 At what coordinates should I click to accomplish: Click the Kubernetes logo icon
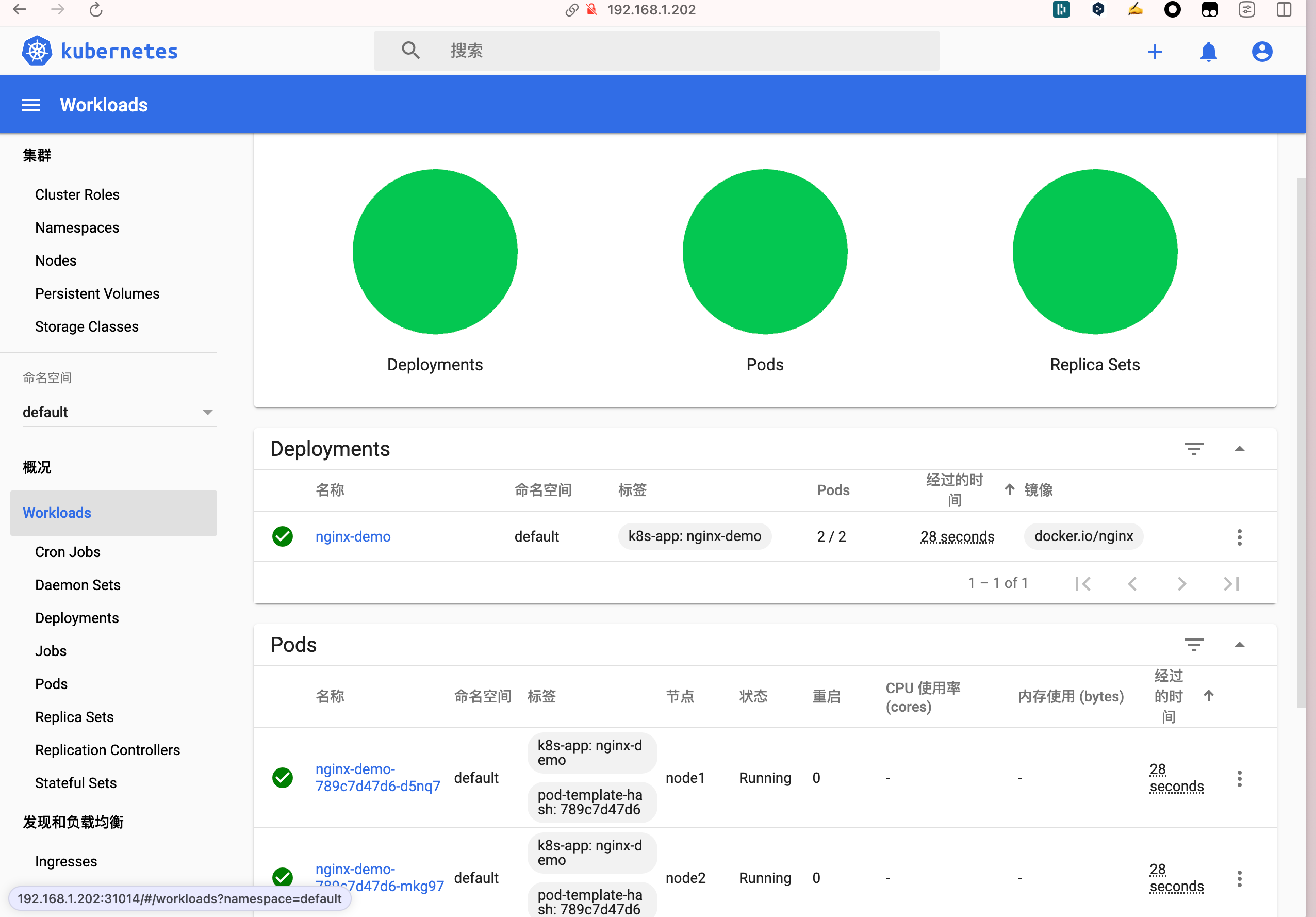click(x=37, y=51)
